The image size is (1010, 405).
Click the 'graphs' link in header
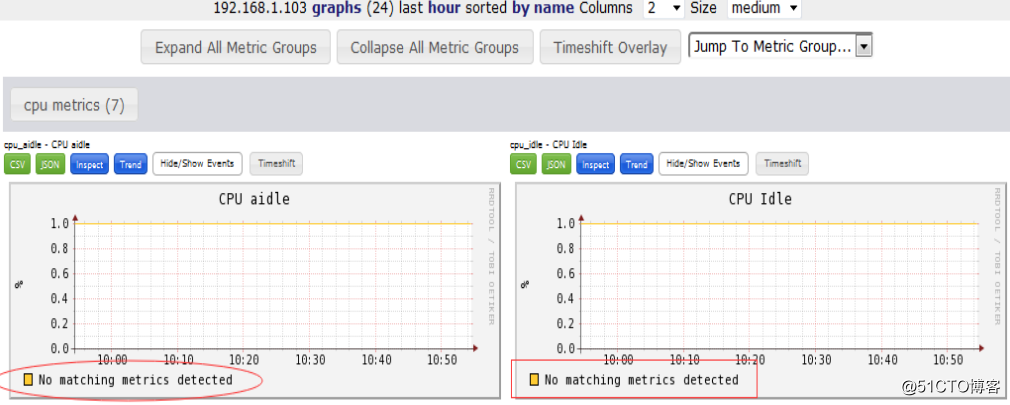(337, 8)
